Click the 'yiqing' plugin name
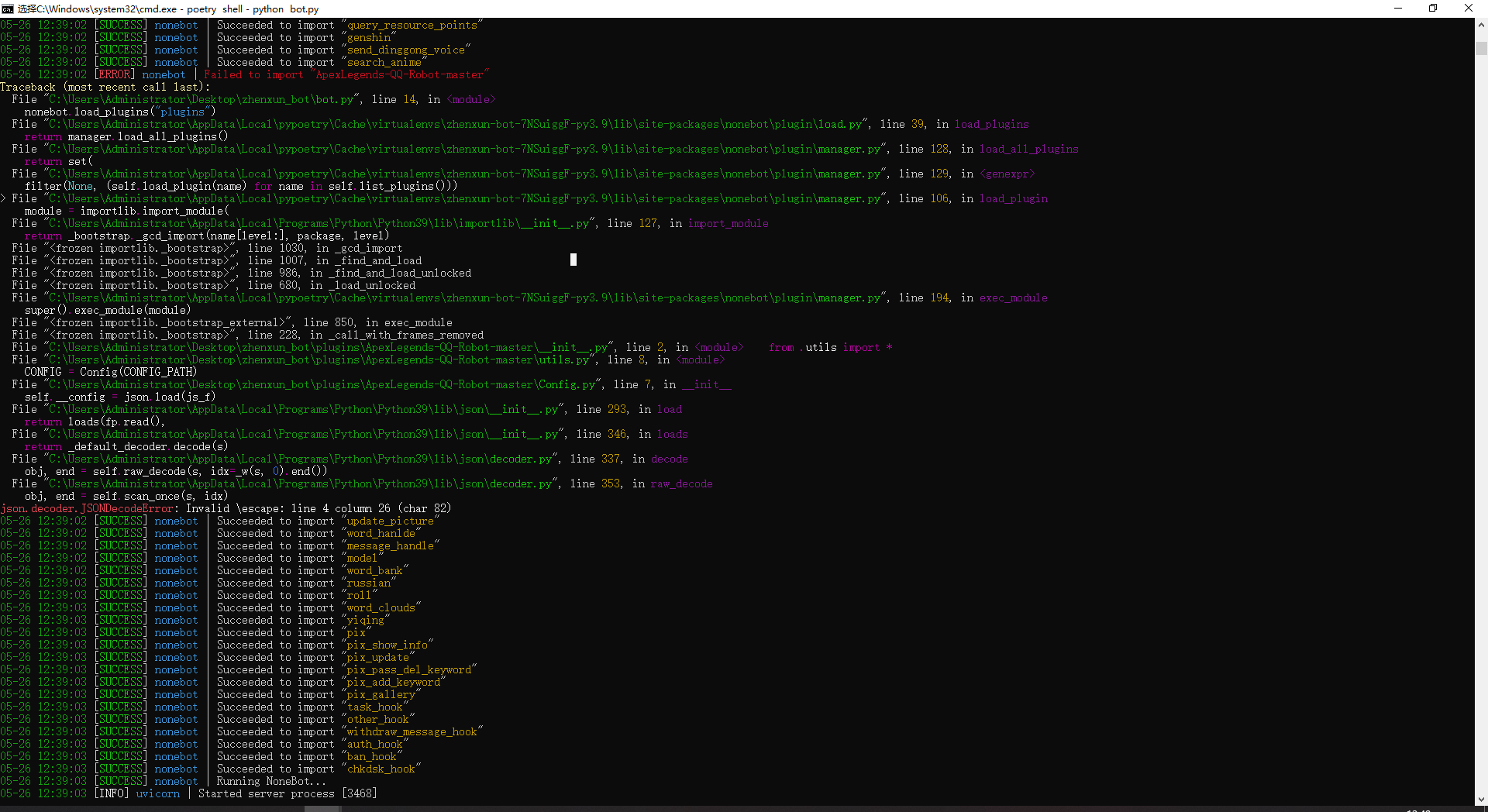The width and height of the screenshot is (1488, 812). [x=365, y=620]
